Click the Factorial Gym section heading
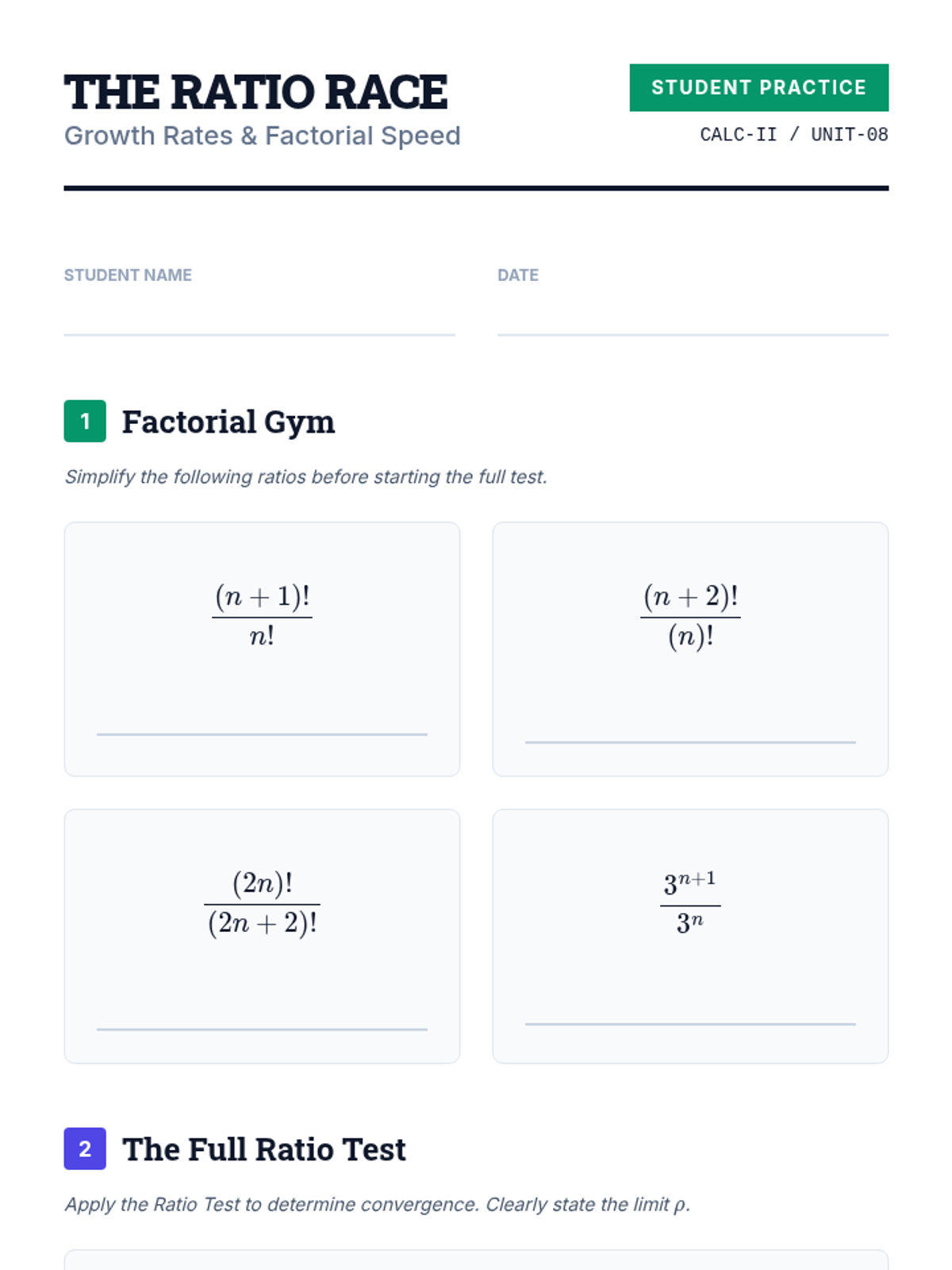 (x=228, y=421)
